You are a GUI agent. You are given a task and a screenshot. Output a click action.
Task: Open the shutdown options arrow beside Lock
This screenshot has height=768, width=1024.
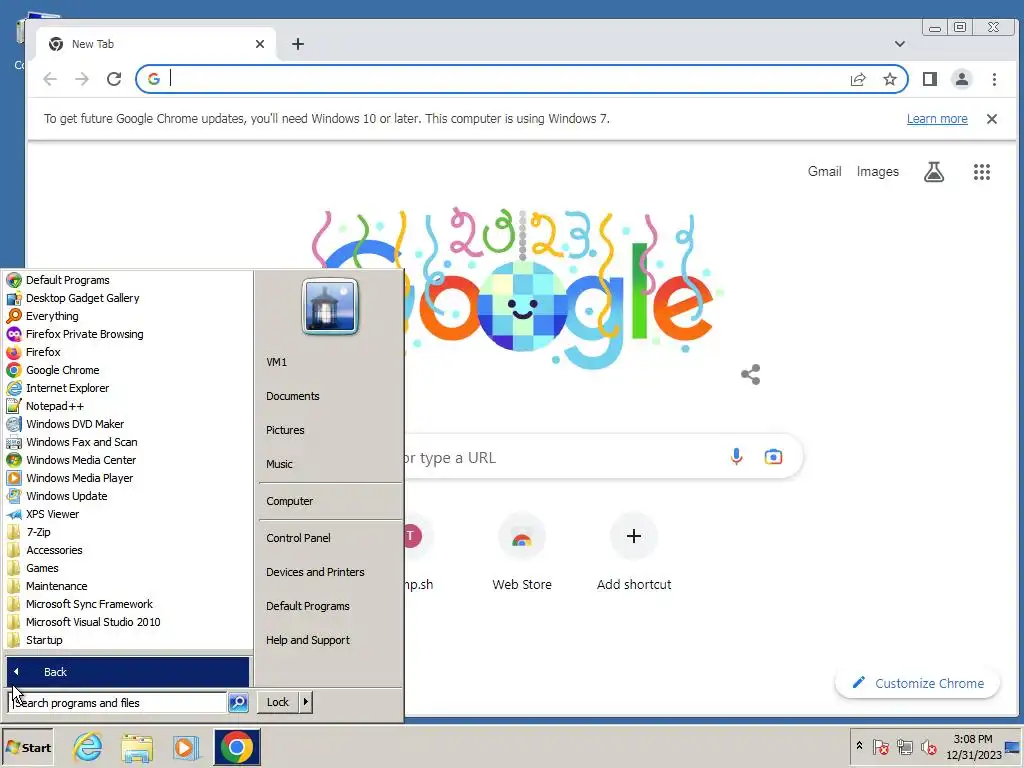(x=306, y=702)
